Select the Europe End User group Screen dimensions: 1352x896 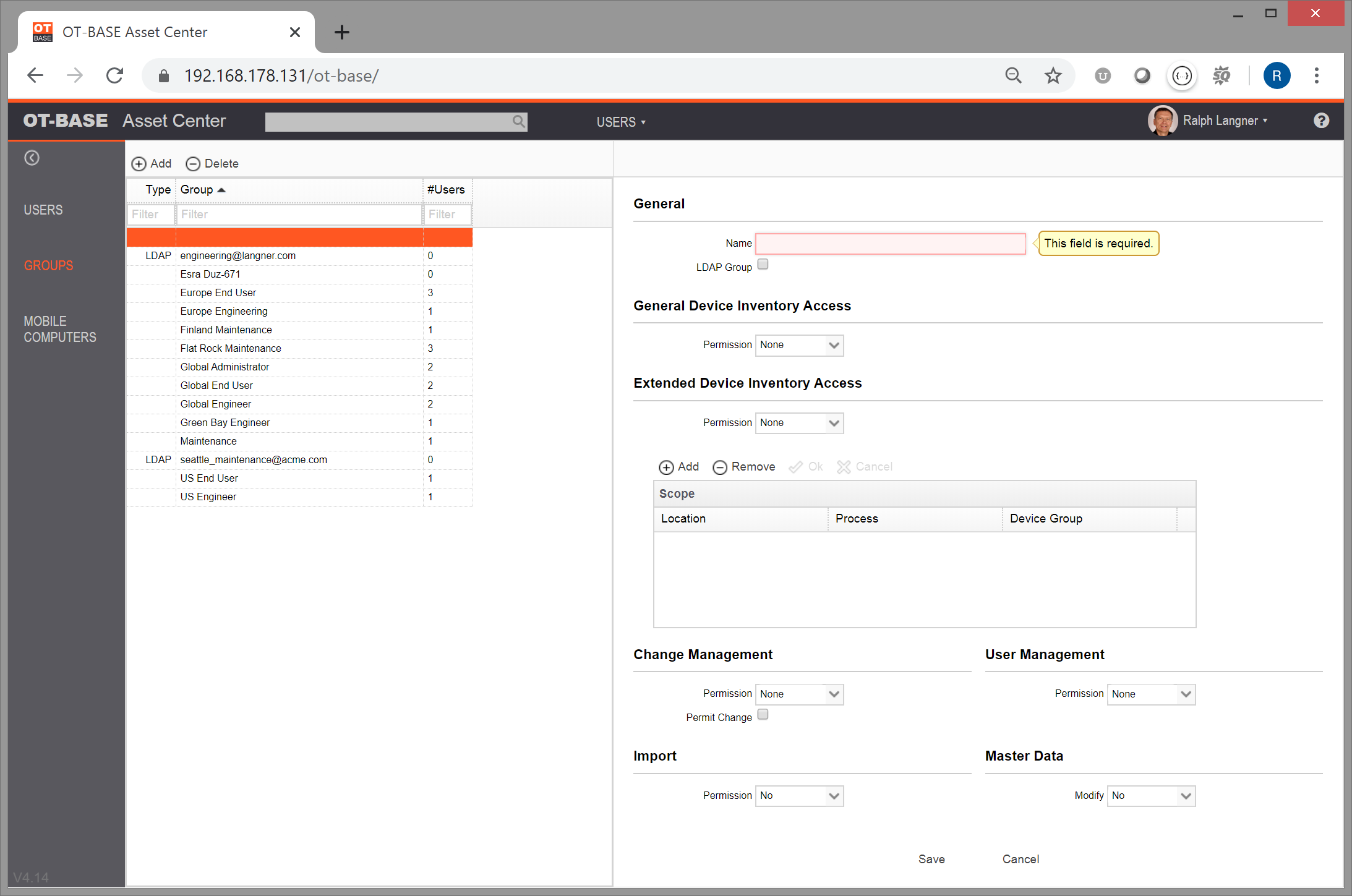[299, 293]
